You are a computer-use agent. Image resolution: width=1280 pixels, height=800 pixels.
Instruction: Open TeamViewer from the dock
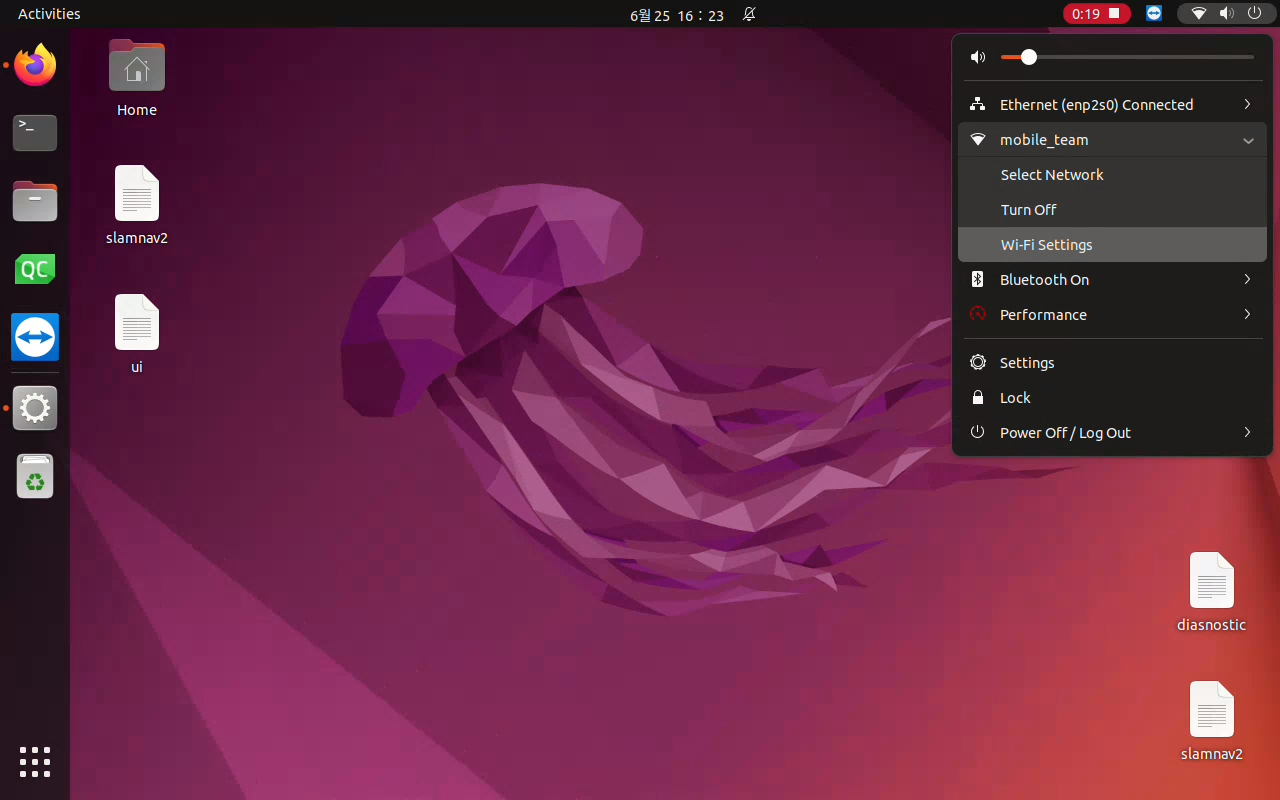click(35, 337)
